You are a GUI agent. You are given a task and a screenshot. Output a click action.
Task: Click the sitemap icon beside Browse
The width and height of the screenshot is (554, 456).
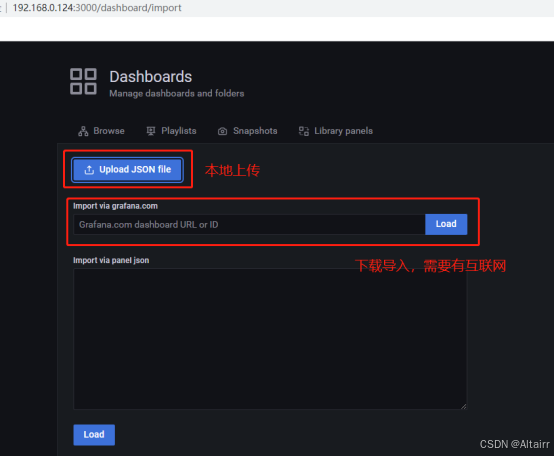click(83, 131)
